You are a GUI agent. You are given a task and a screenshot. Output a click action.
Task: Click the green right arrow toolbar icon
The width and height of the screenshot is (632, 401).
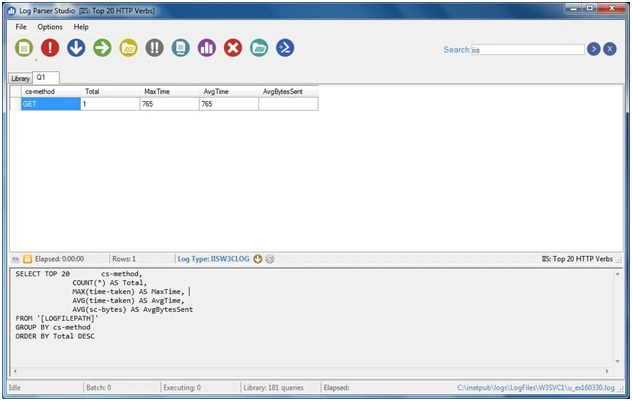pos(102,48)
